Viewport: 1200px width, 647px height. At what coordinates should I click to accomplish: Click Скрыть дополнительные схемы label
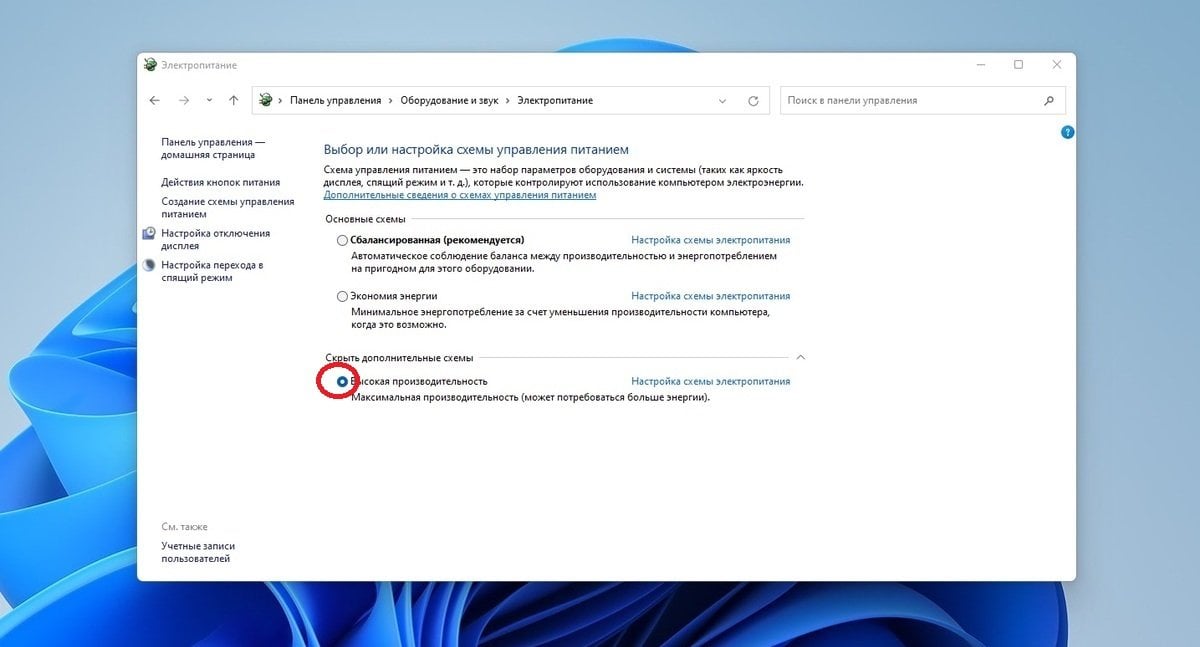399,357
